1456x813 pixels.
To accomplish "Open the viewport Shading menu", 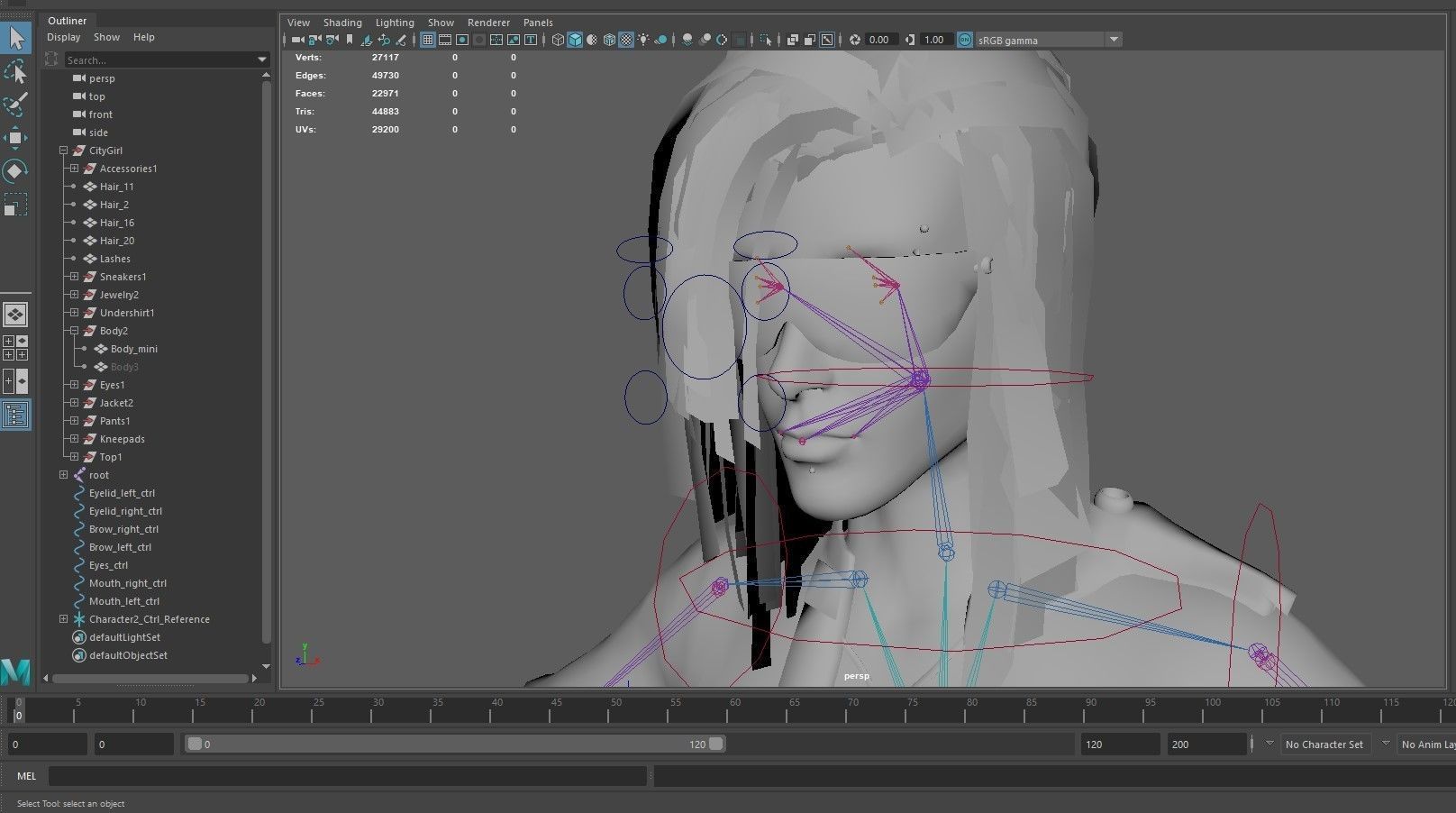I will pos(342,23).
